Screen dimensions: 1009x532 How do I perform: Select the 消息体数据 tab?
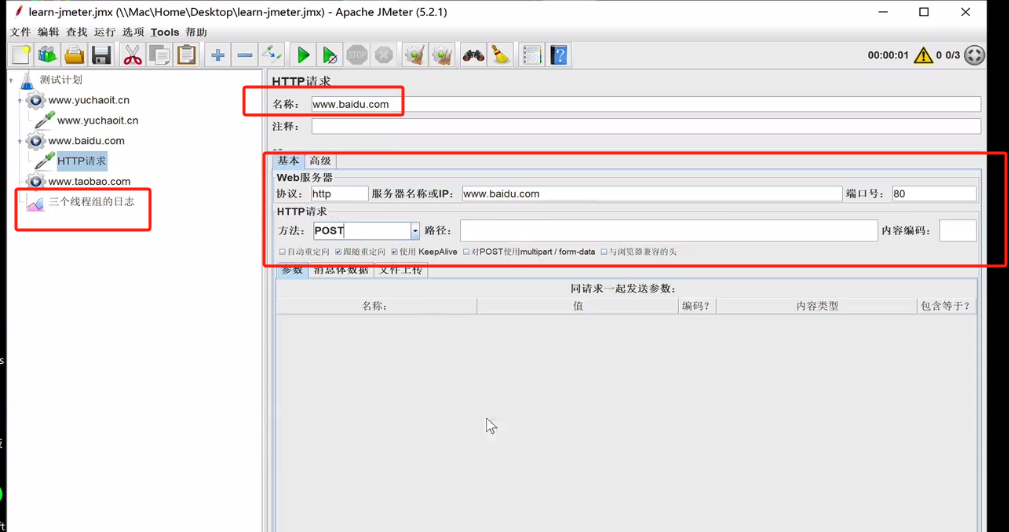coord(341,271)
